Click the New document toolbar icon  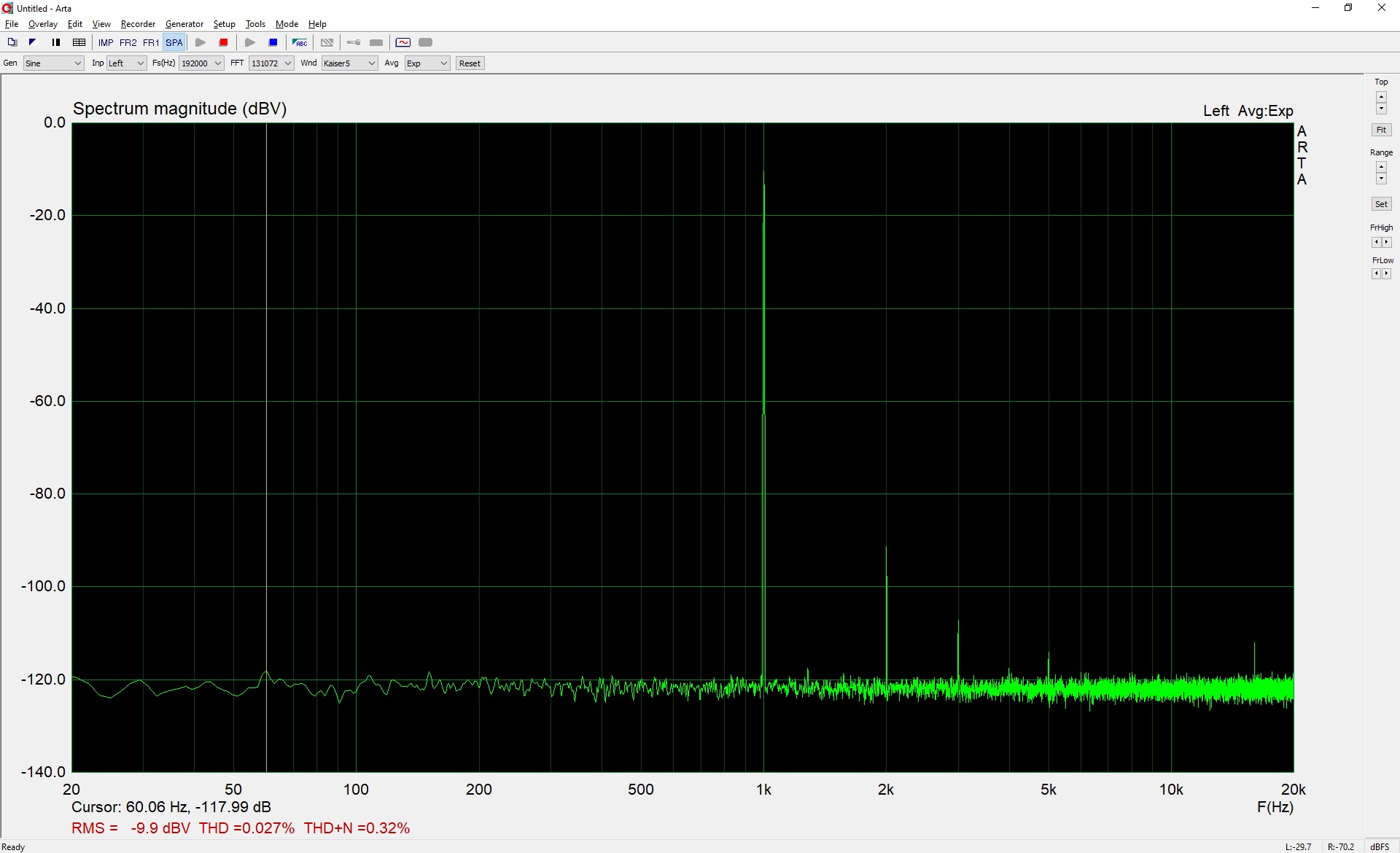point(12,42)
